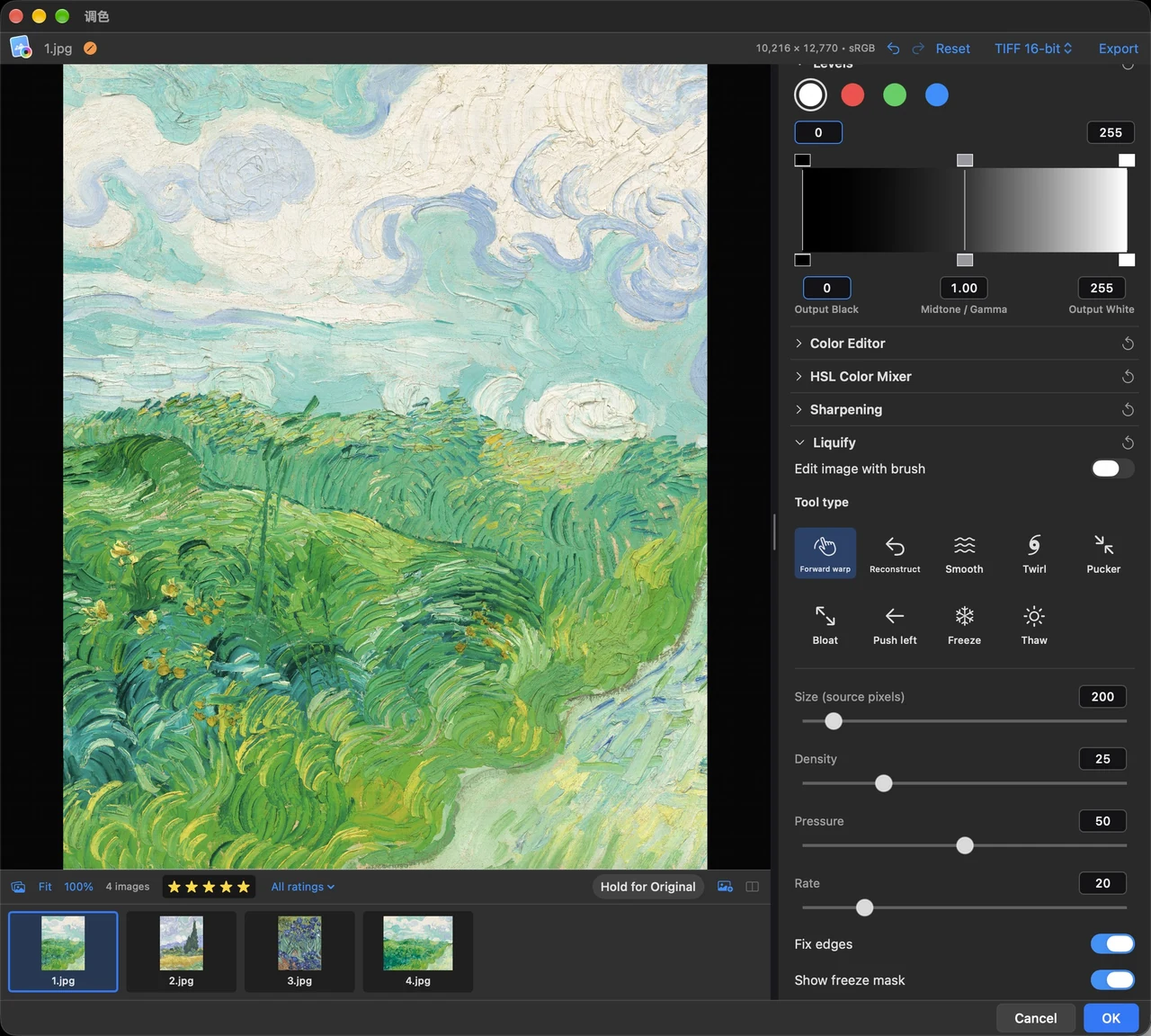Screen dimensions: 1151x1036
Task: Select the Freeze mask tool
Action: [x=964, y=624]
